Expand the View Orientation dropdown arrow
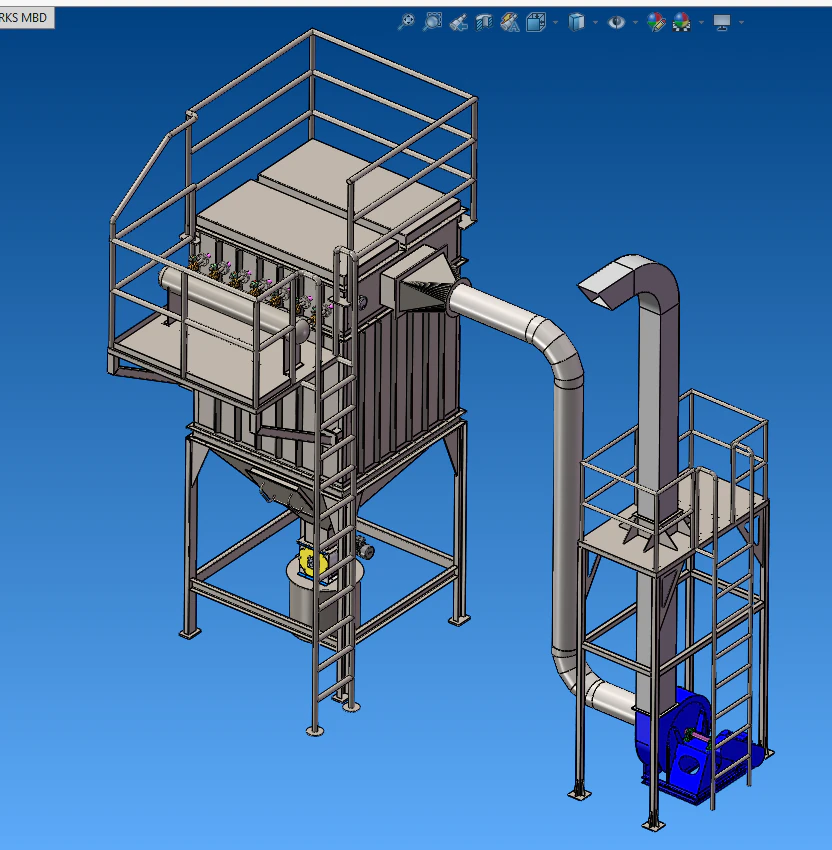 tap(556, 22)
